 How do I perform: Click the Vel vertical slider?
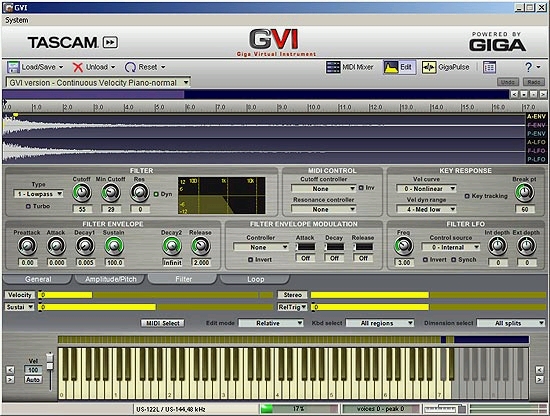click(50, 371)
